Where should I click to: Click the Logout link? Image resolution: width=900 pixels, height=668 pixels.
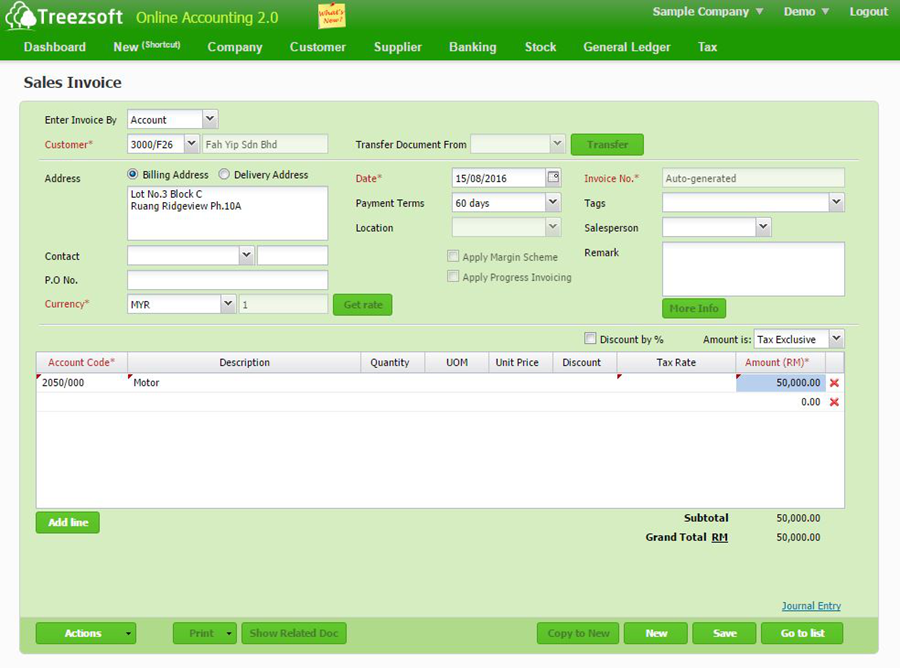(x=868, y=11)
